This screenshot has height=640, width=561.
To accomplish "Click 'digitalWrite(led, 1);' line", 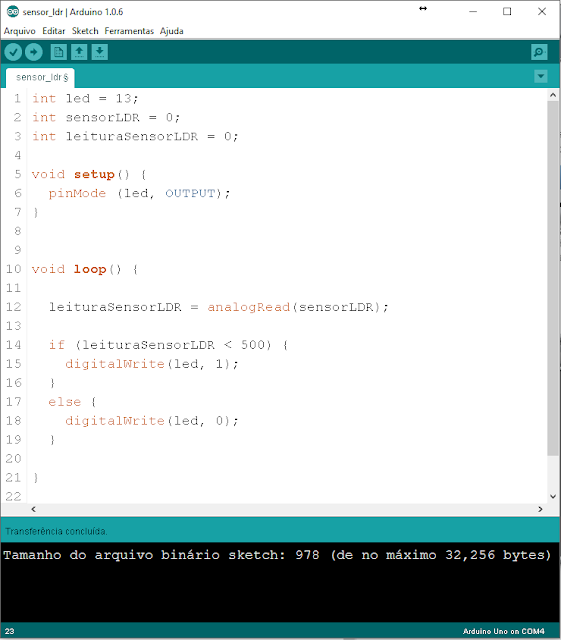I will coord(151,364).
